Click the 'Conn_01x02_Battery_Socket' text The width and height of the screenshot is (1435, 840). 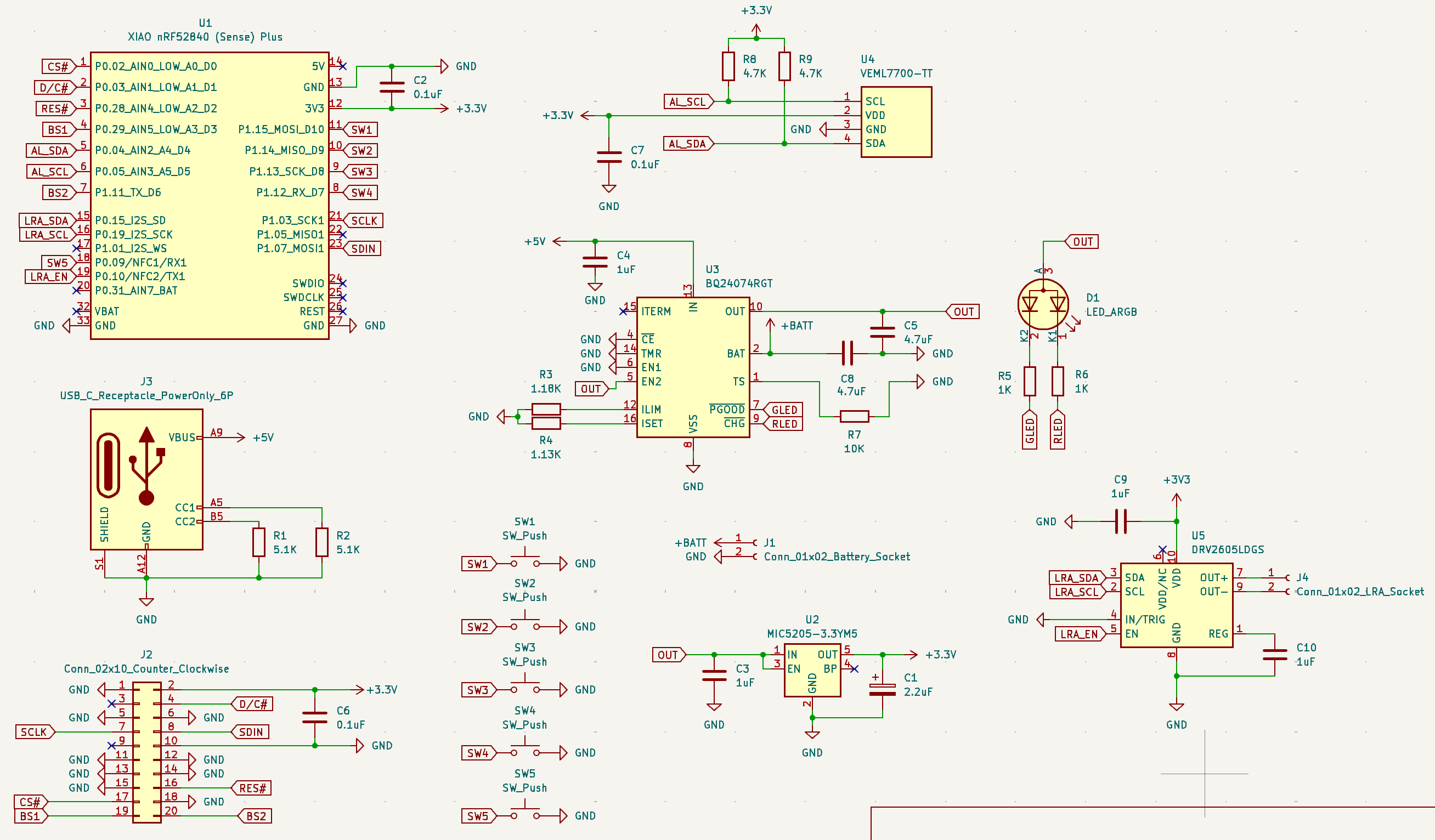[x=837, y=557]
